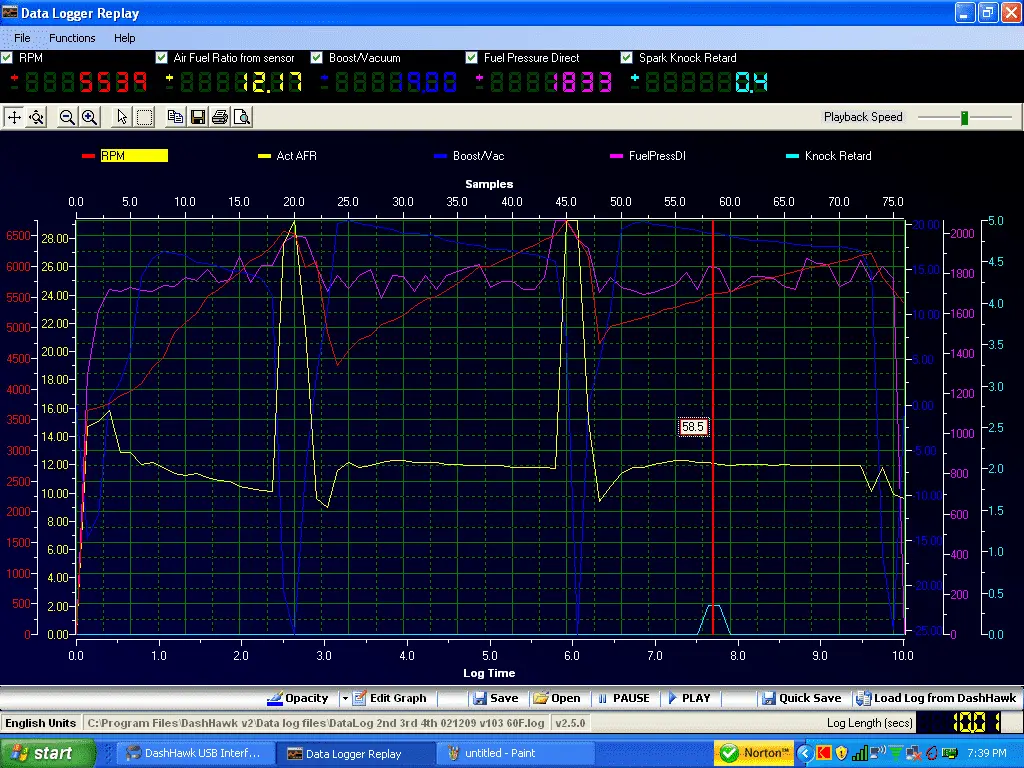Click the log file path in status bar
The image size is (1024, 768).
(x=316, y=723)
